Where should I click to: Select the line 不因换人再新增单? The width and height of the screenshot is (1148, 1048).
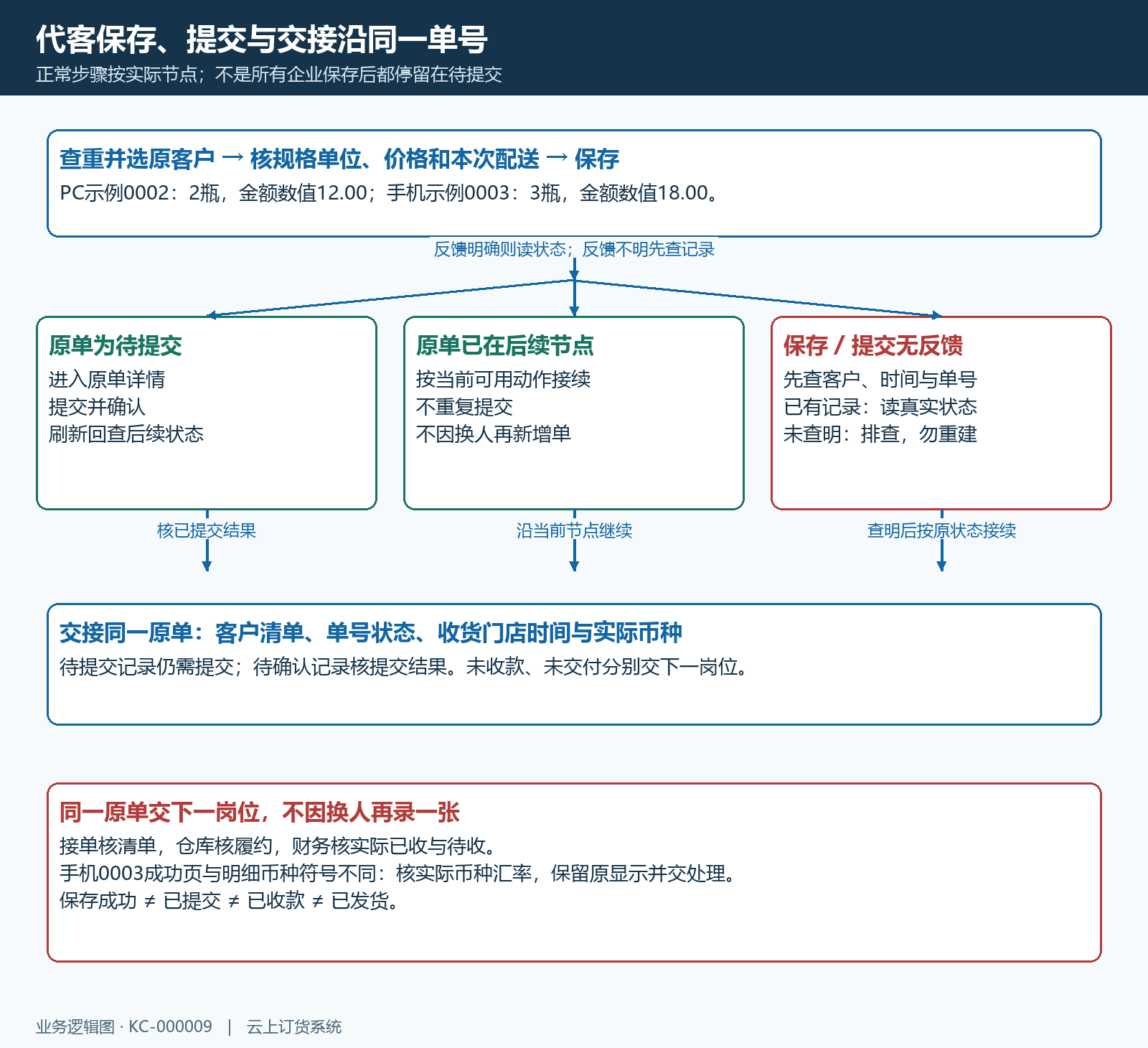pos(494,434)
